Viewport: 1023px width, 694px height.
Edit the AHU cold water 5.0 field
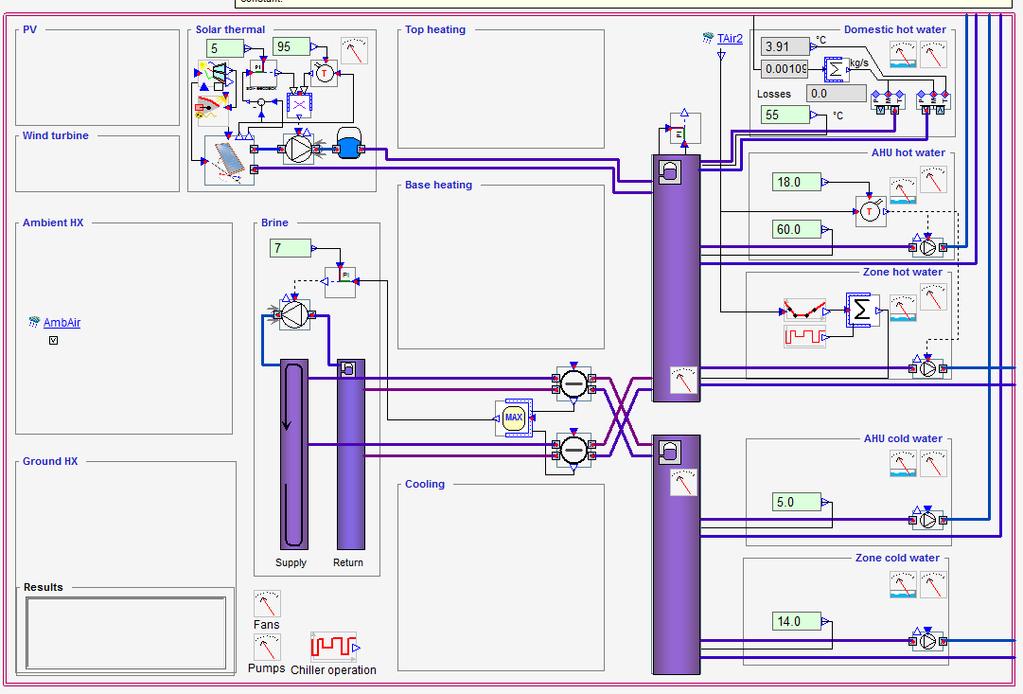(x=796, y=502)
